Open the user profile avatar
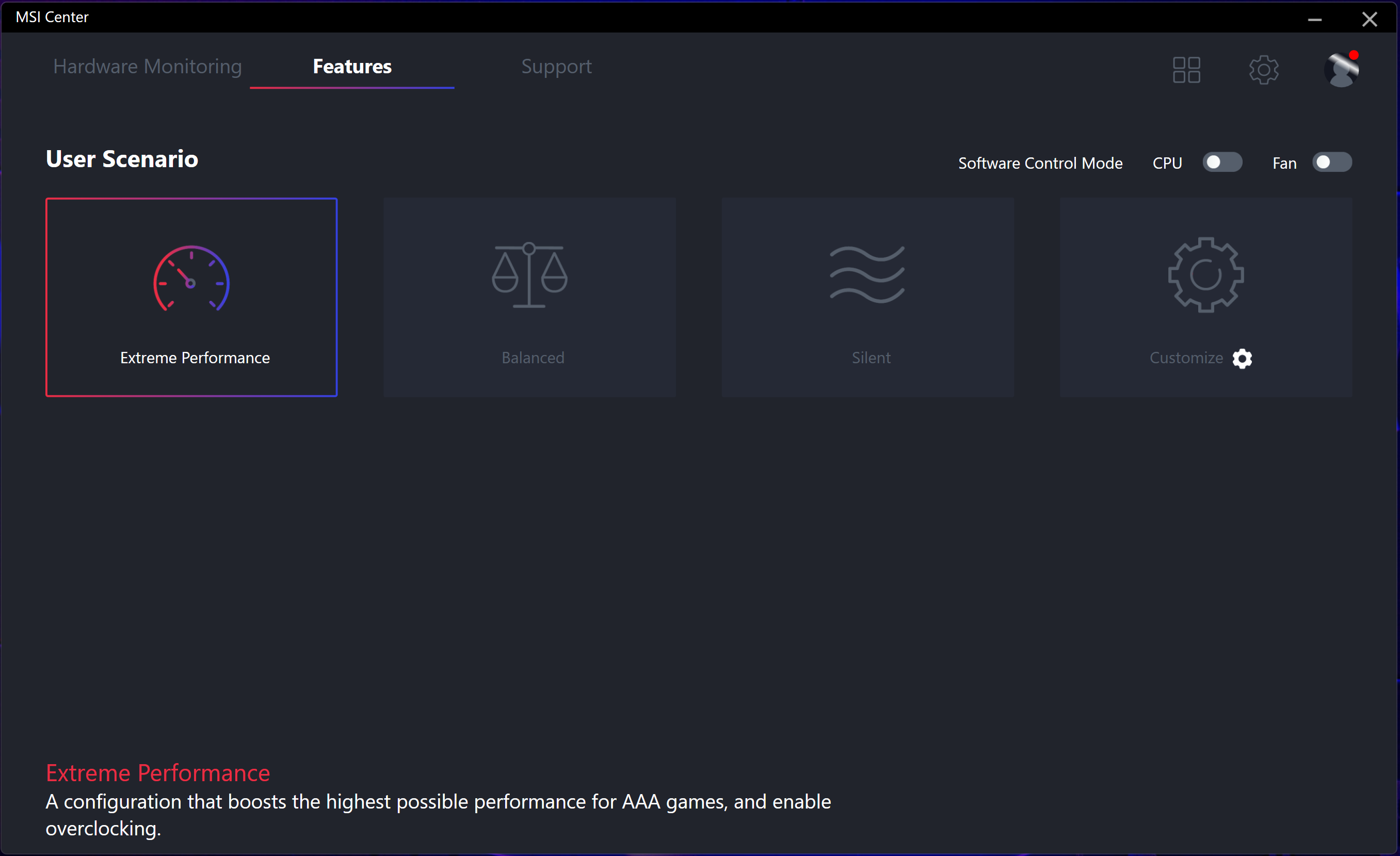The image size is (1400, 856). (x=1342, y=69)
